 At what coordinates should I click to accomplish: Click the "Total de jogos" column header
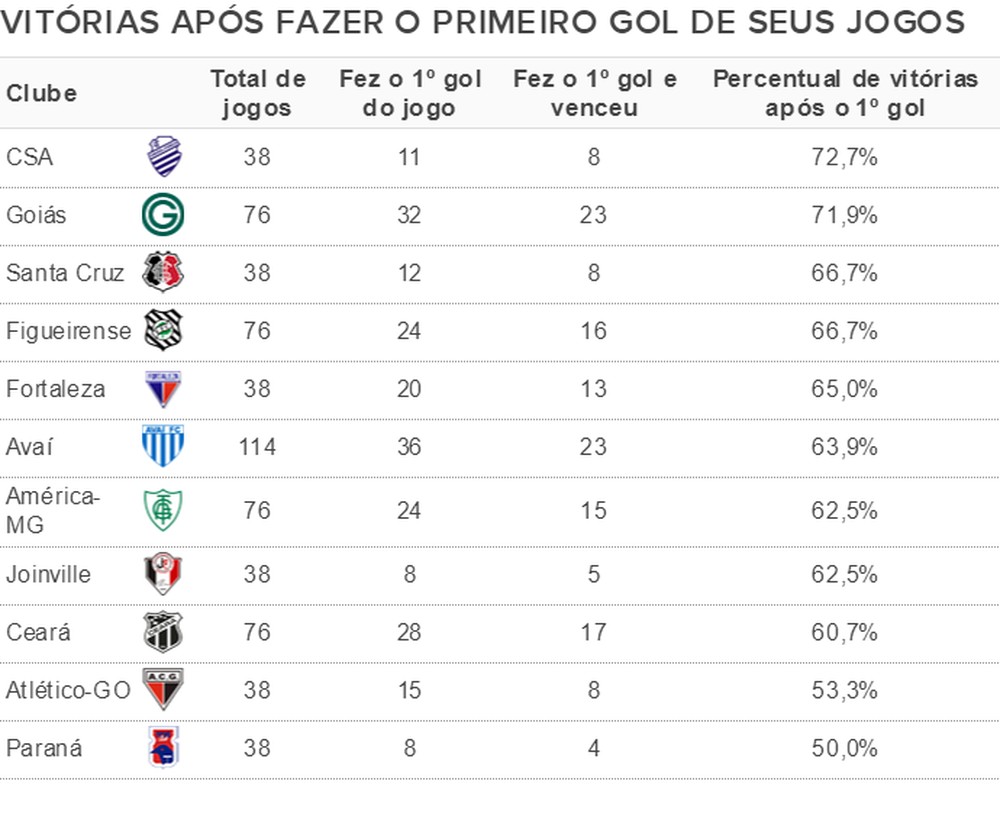point(257,94)
